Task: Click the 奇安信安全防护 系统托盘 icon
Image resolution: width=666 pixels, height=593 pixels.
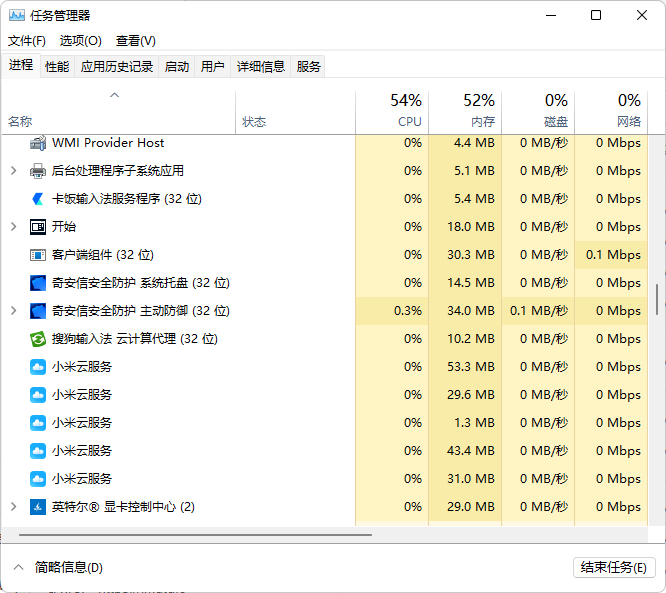Action: pos(38,283)
